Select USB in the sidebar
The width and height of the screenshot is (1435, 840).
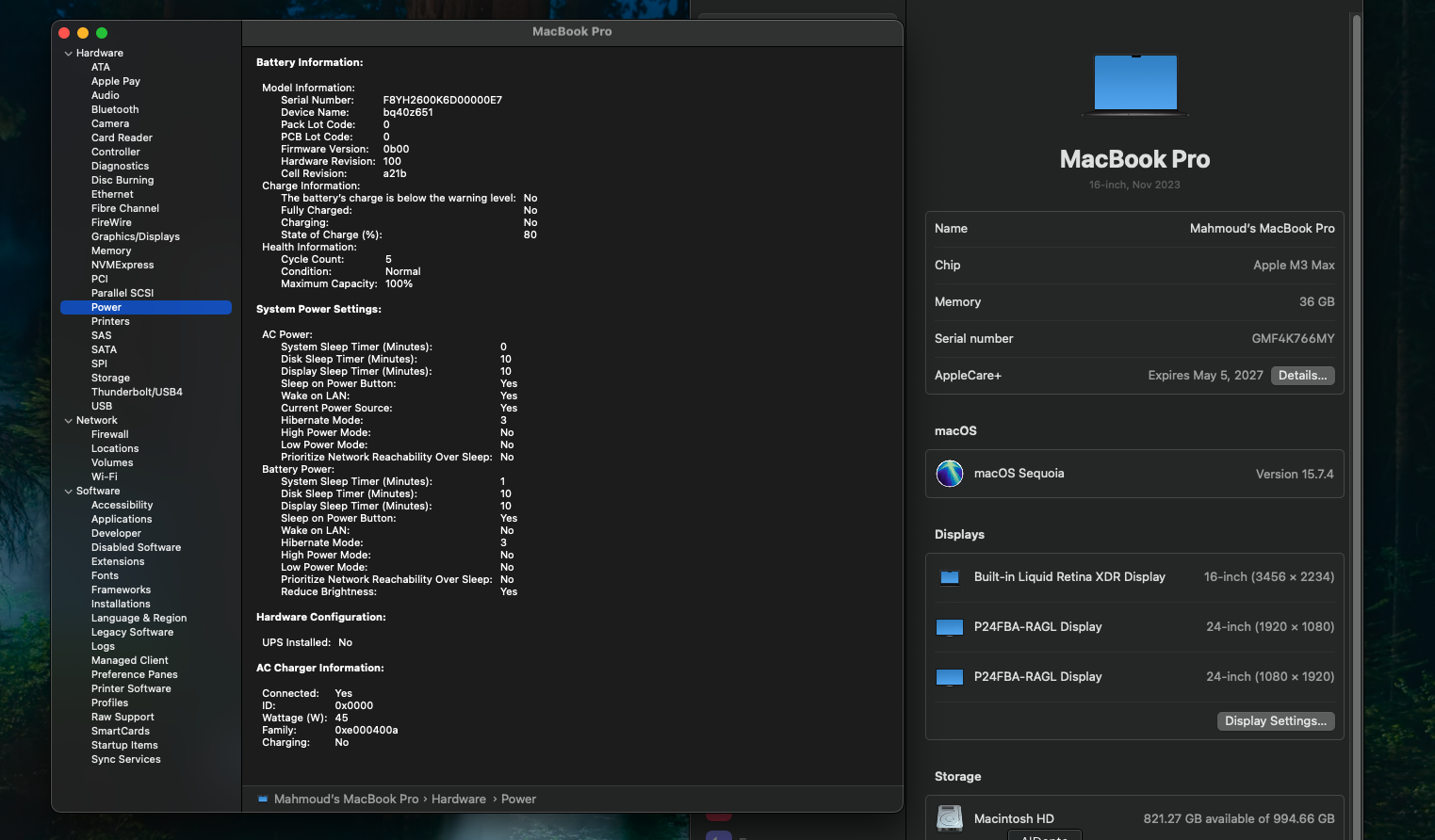click(x=102, y=407)
